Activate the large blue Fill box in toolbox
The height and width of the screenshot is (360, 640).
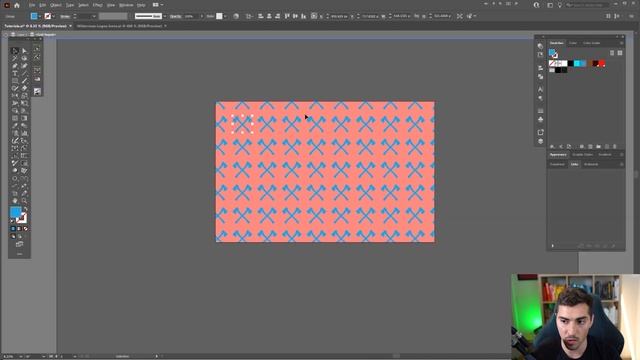[x=16, y=212]
